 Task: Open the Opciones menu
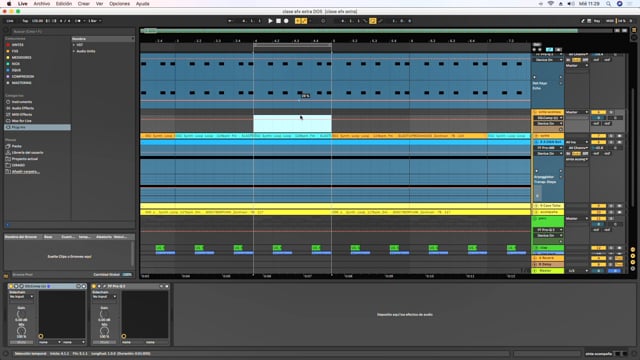(x=120, y=4)
